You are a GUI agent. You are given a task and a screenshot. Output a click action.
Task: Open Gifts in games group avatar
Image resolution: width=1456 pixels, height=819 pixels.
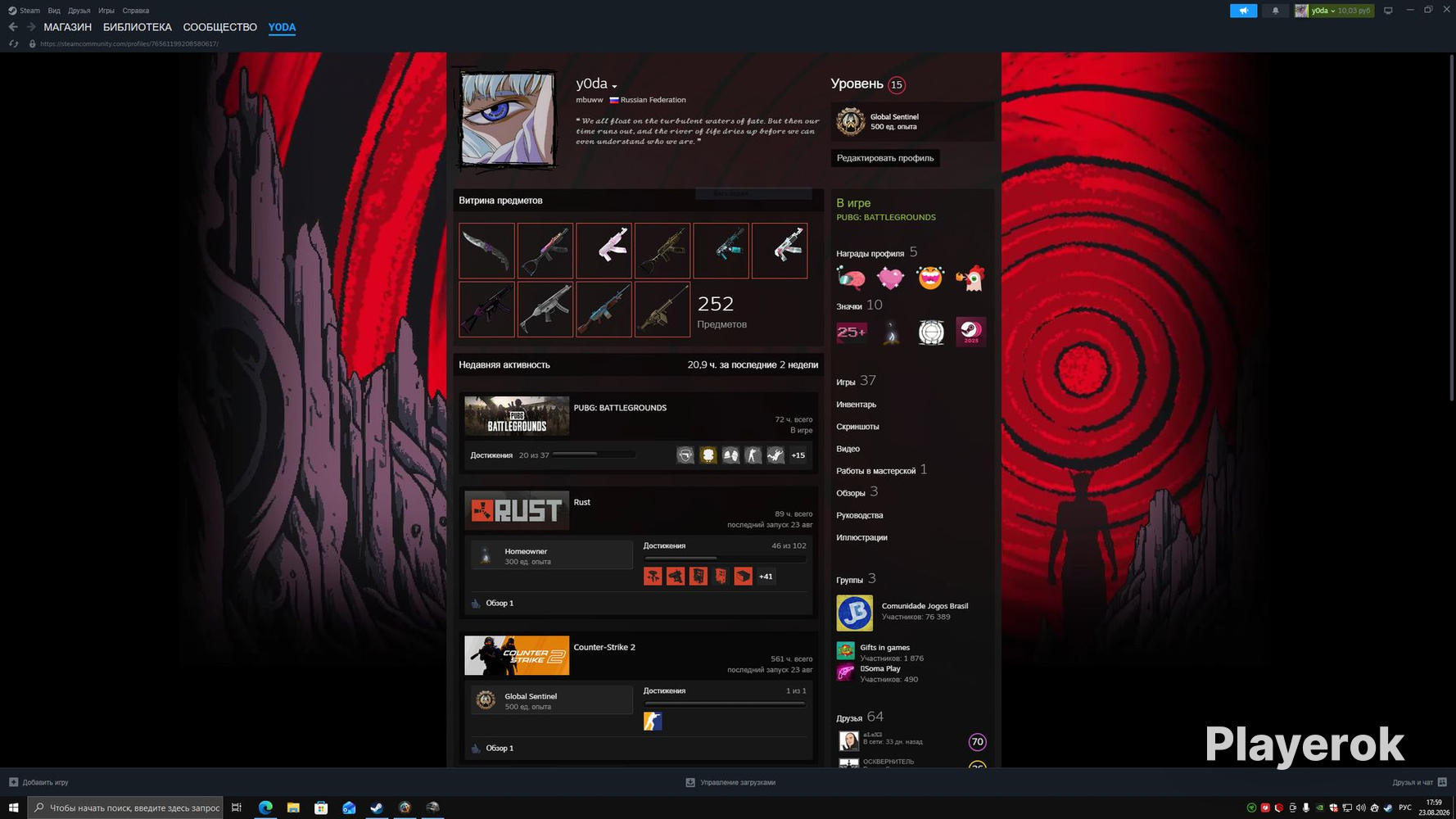click(845, 651)
